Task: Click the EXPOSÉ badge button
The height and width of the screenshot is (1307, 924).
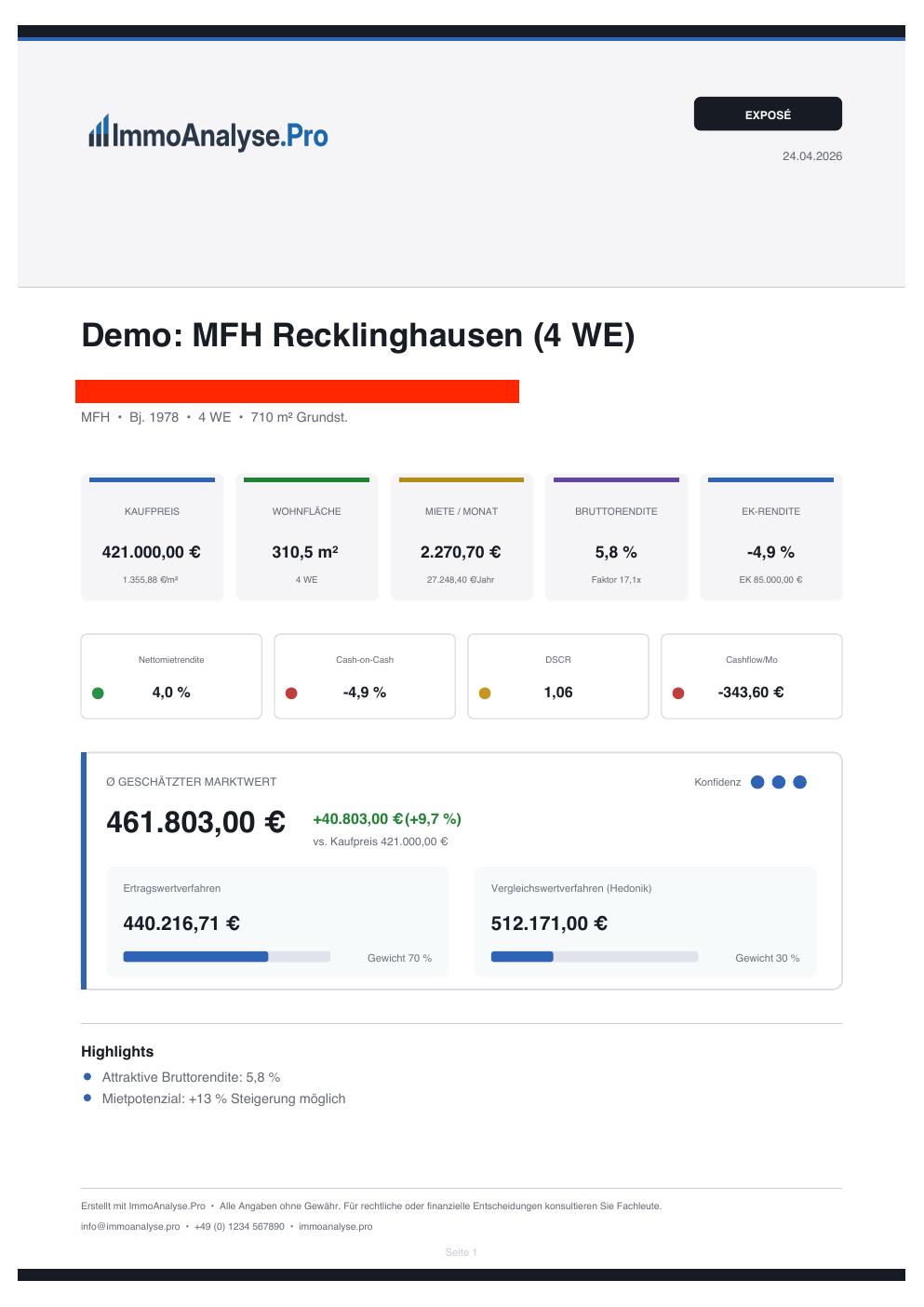Action: coord(768,114)
